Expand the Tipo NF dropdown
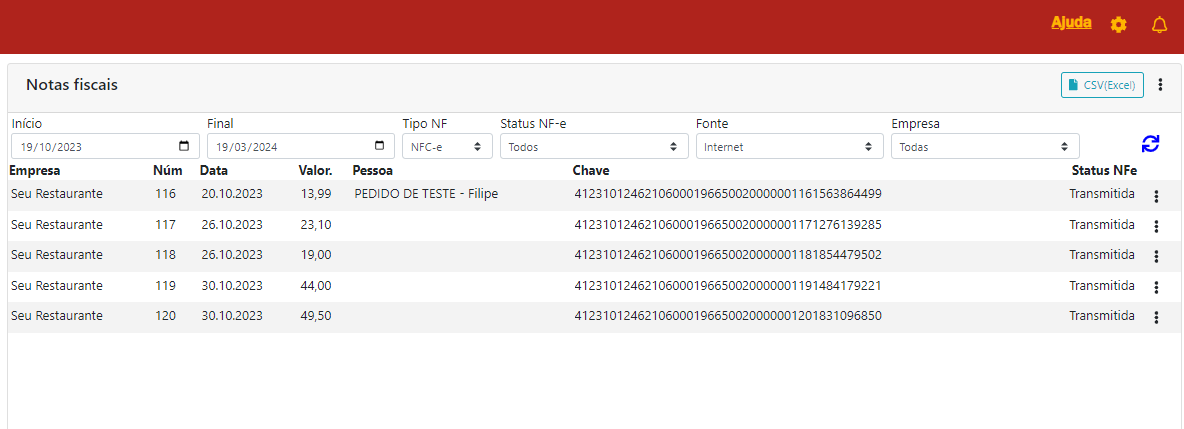 pos(447,147)
